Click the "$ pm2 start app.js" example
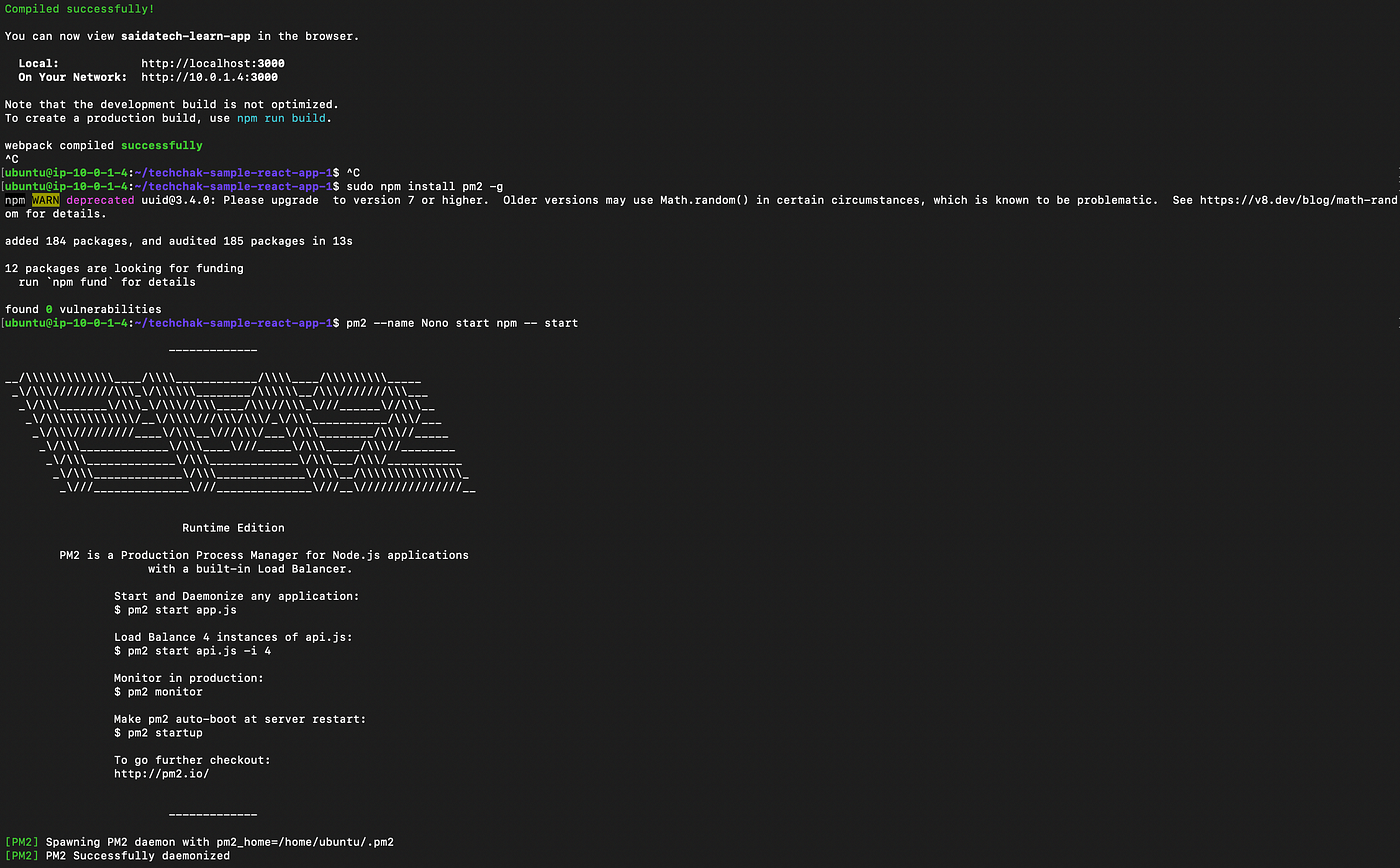Screen dimensions: 1400x868 (x=175, y=610)
